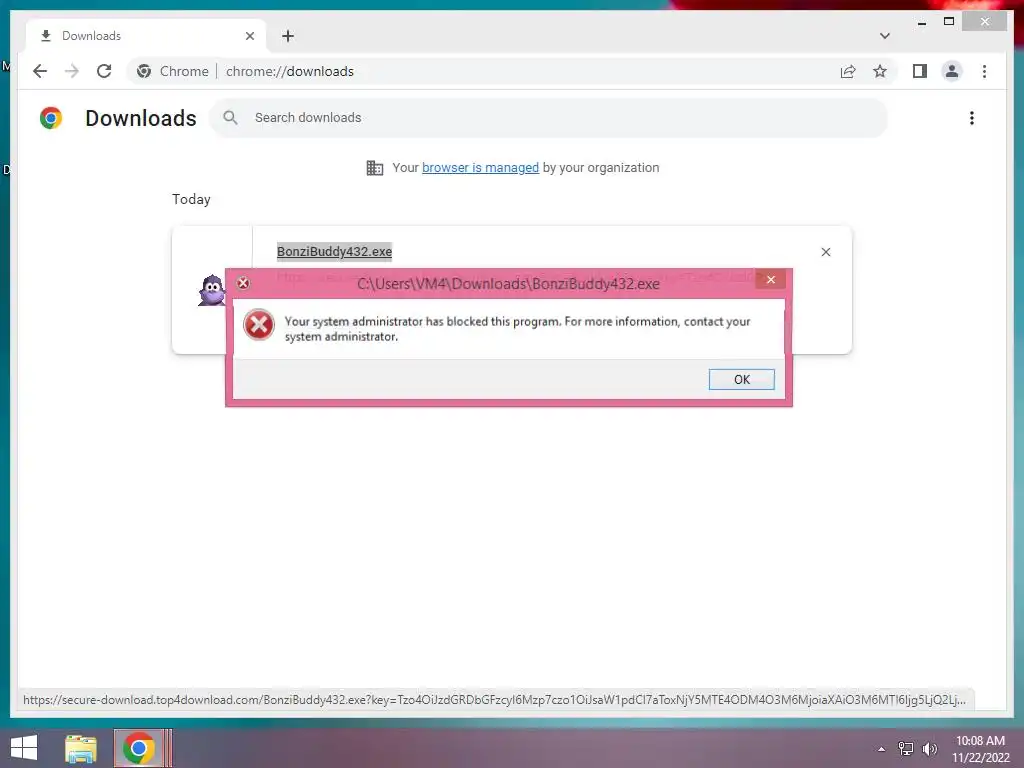Screen dimensions: 1024x768
Task: Open the Chrome three-dot main menu
Action: point(984,71)
